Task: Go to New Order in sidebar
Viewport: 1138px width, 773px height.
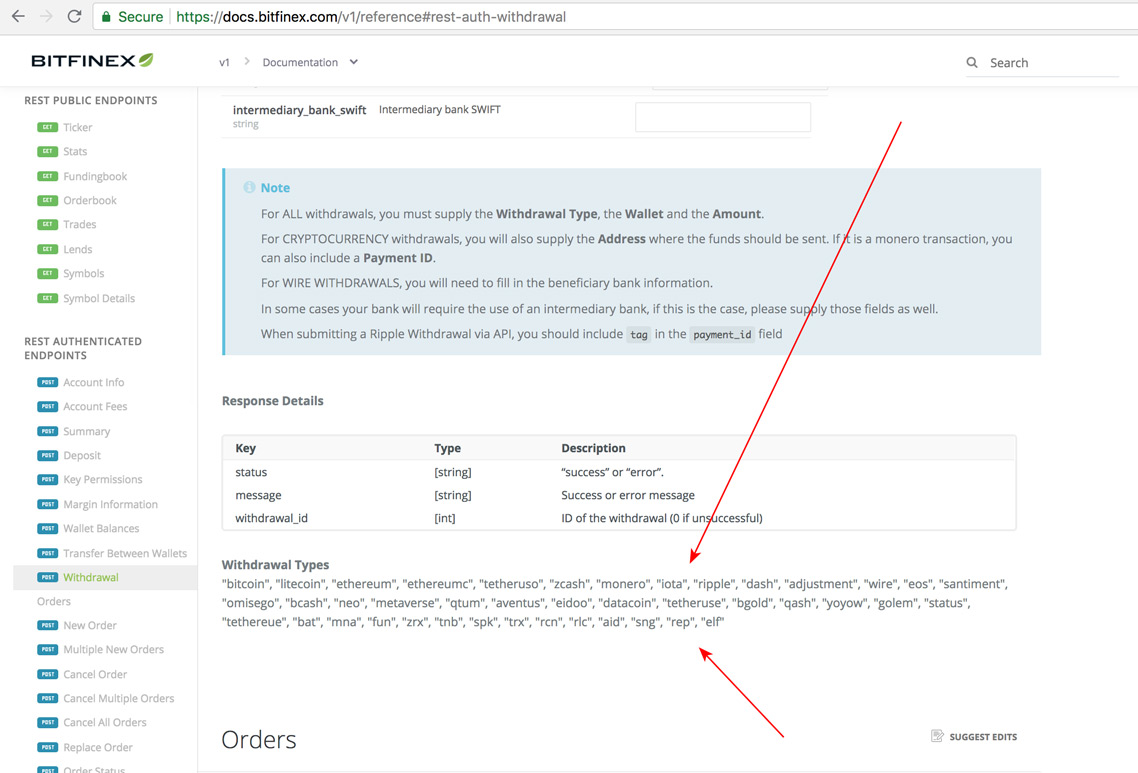Action: tap(90, 625)
